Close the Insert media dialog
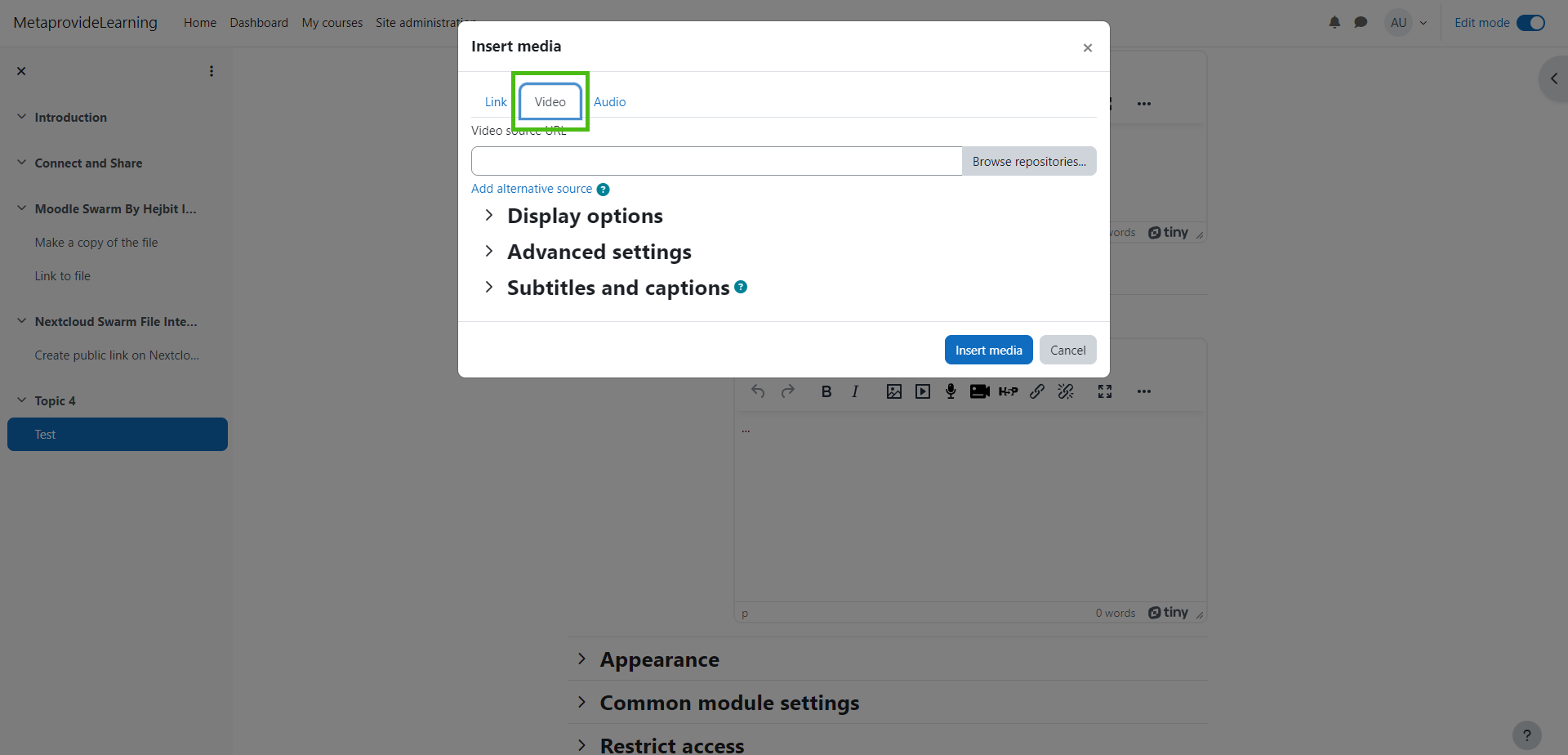Viewport: 1568px width, 755px height. (1087, 48)
